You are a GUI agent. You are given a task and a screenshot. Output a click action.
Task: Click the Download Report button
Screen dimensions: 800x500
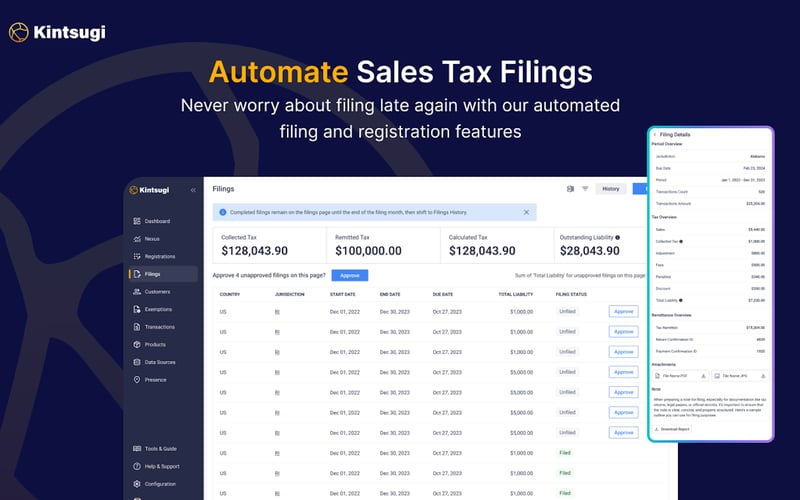pyautogui.click(x=672, y=429)
